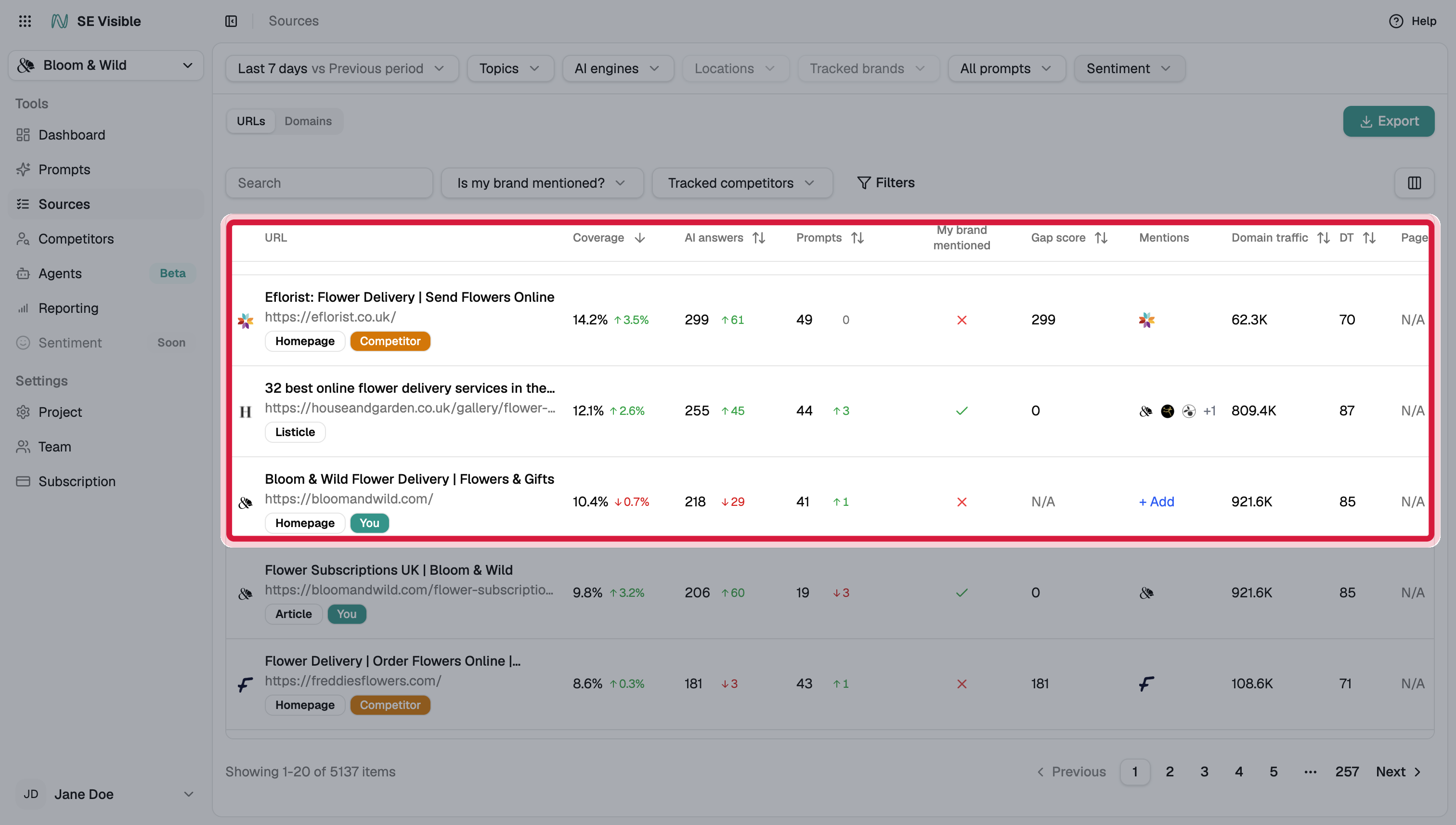Open the Bloom & Wild project selector
This screenshot has width=1456, height=825.
click(x=106, y=65)
